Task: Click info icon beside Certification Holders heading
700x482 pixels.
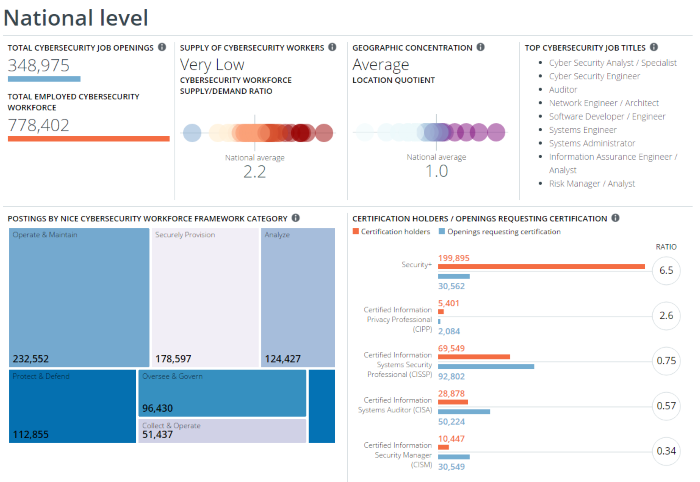Action: [x=615, y=218]
